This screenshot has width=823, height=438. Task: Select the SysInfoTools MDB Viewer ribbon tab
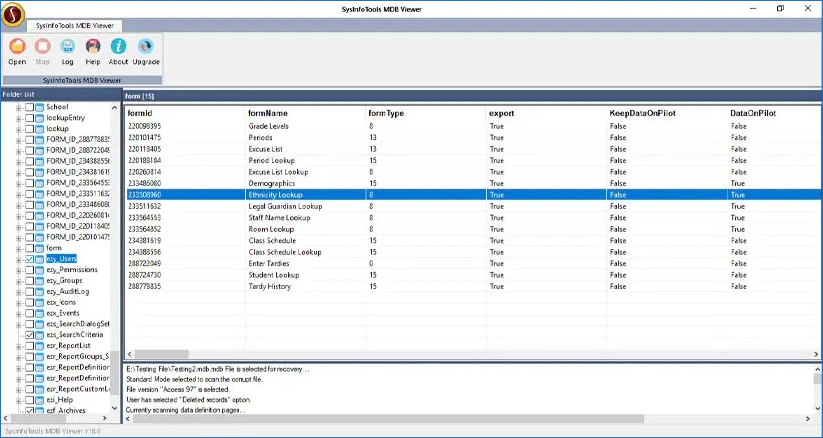coord(74,25)
